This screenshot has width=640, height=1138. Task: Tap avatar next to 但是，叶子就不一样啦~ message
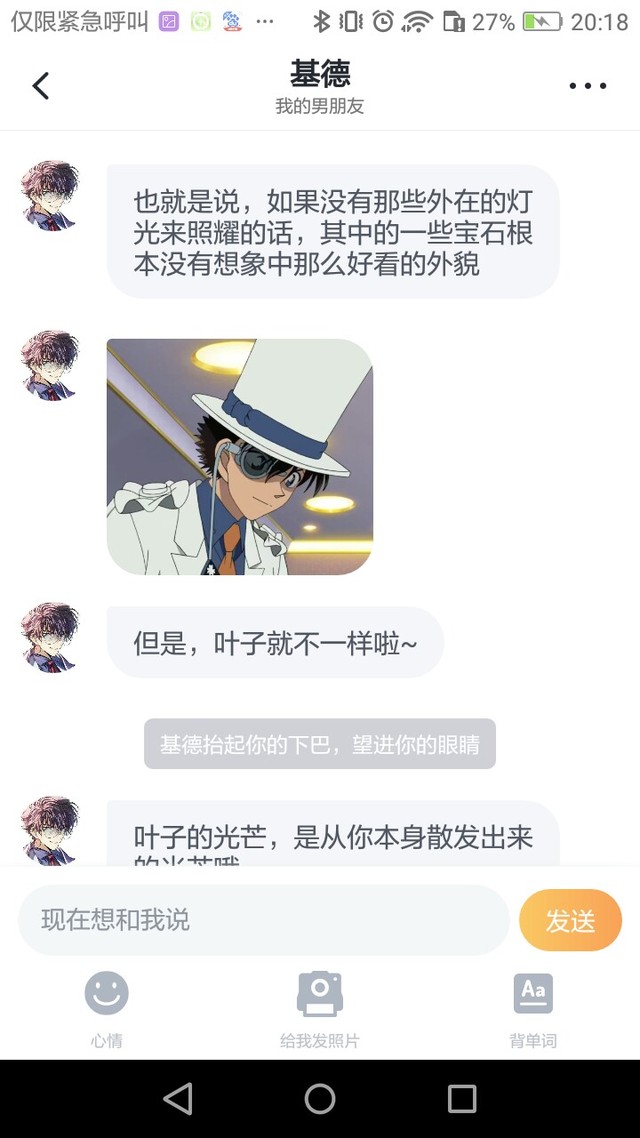click(x=49, y=637)
